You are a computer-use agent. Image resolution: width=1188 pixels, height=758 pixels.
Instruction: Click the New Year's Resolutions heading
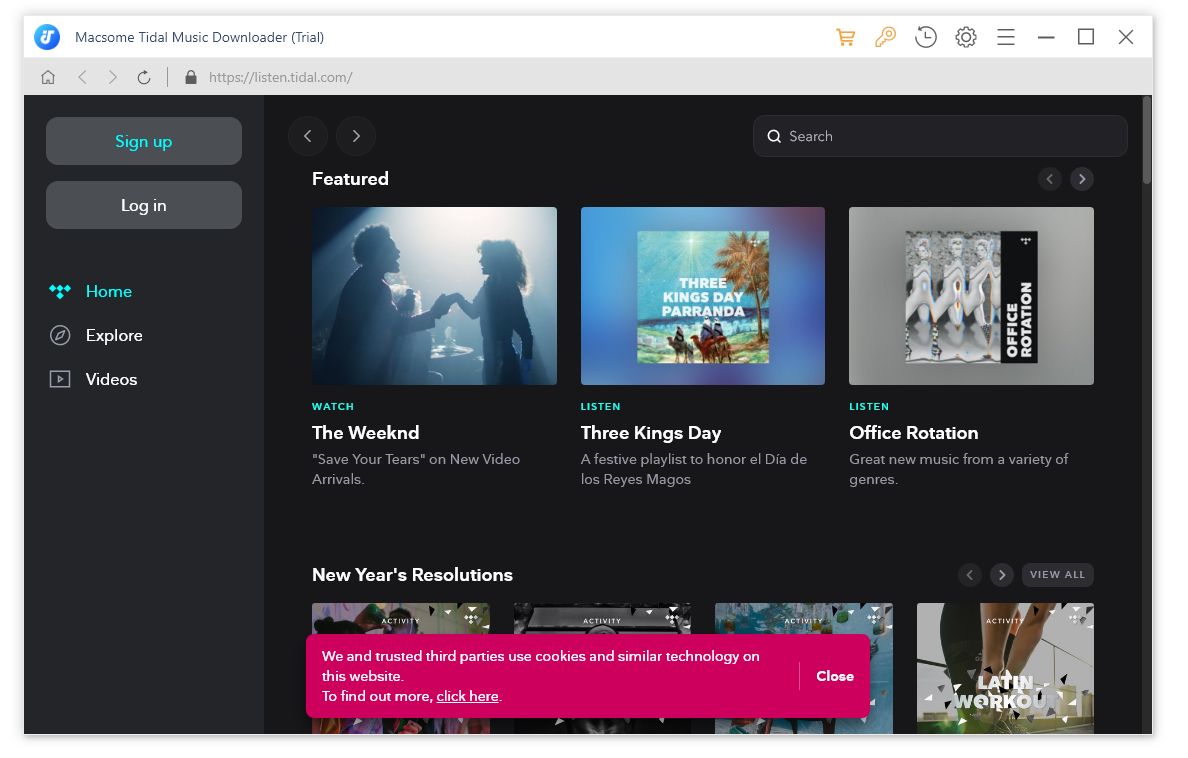(x=412, y=575)
